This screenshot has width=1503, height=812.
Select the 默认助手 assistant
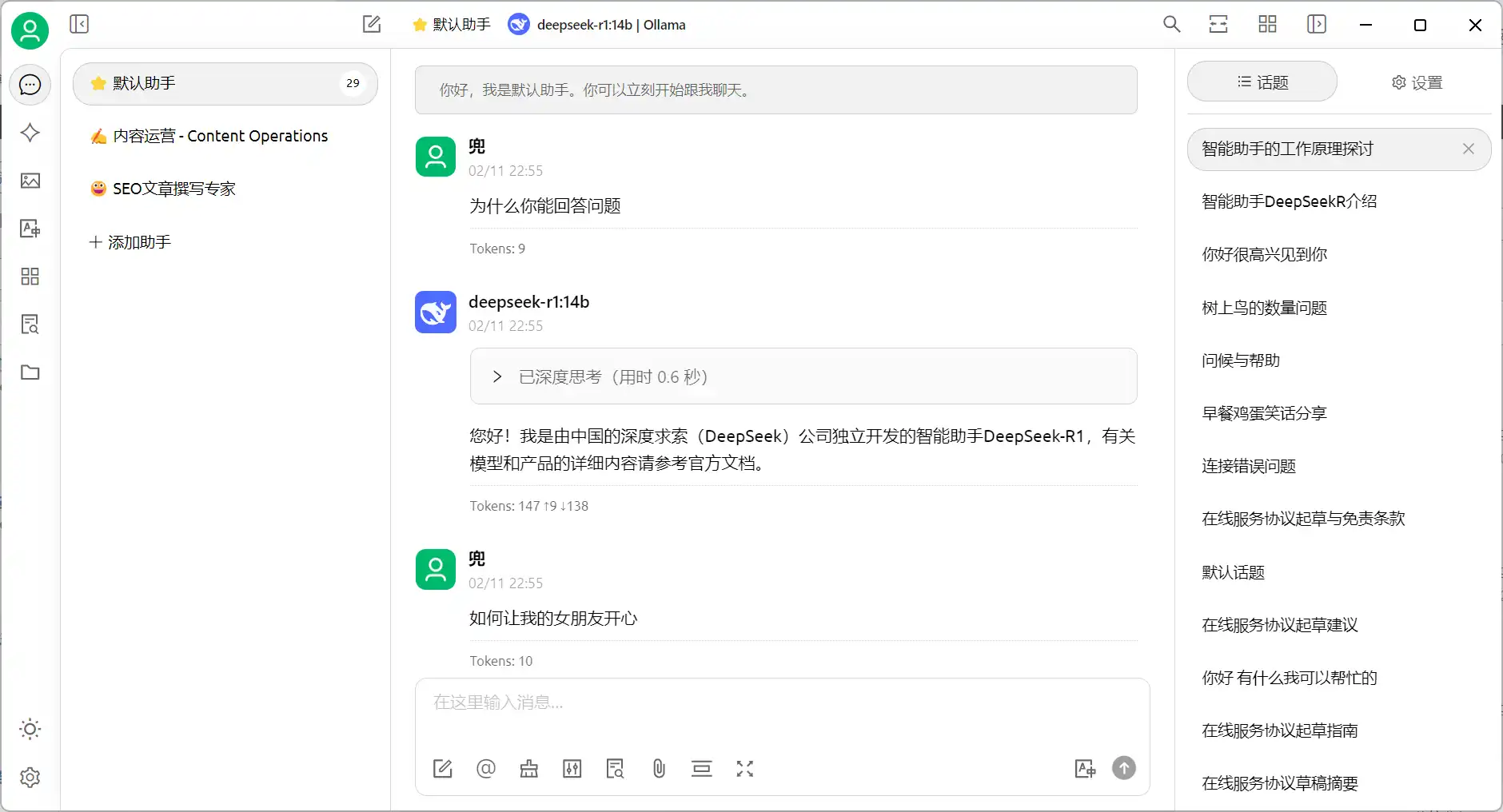(x=225, y=83)
